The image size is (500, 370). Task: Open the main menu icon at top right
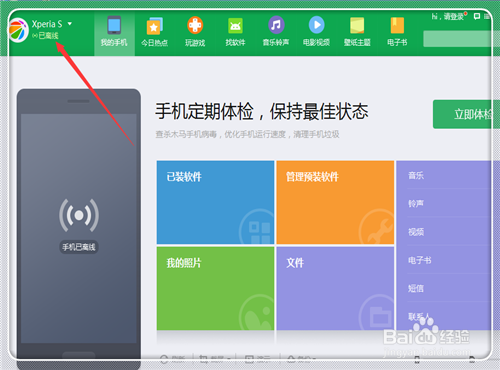pyautogui.click(x=487, y=16)
